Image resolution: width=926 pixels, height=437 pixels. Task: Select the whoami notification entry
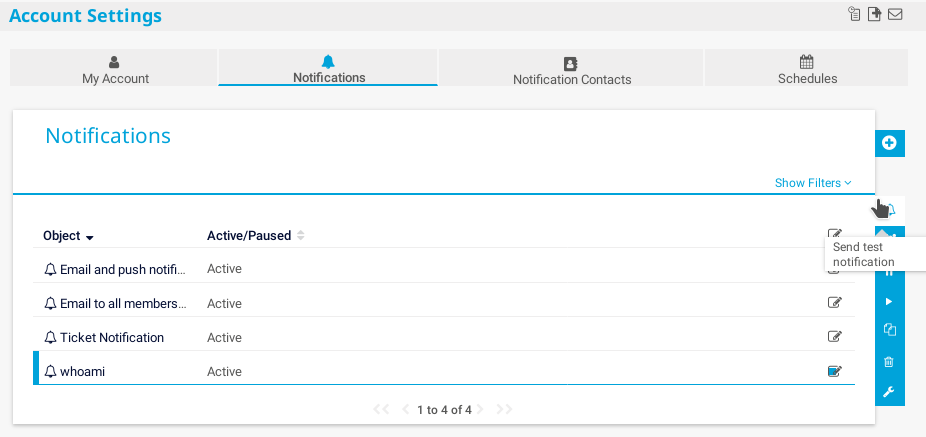click(82, 372)
